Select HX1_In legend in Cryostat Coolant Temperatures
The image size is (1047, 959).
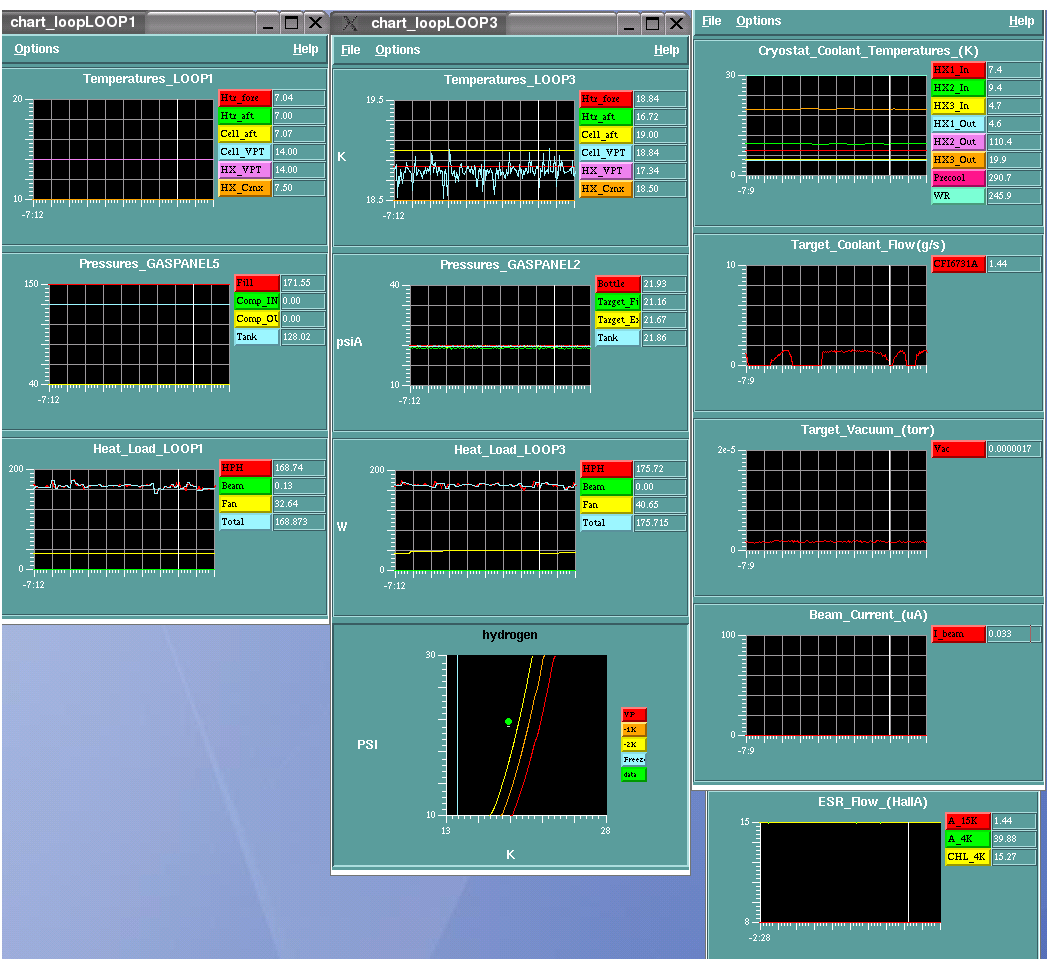click(x=958, y=70)
